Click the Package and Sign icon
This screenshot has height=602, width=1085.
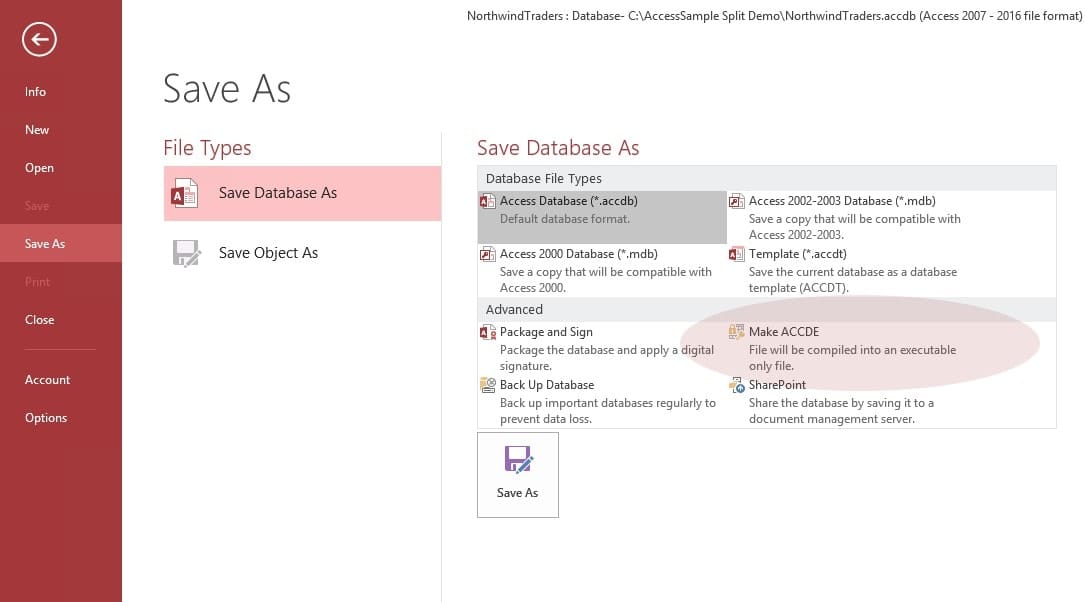pyautogui.click(x=487, y=332)
